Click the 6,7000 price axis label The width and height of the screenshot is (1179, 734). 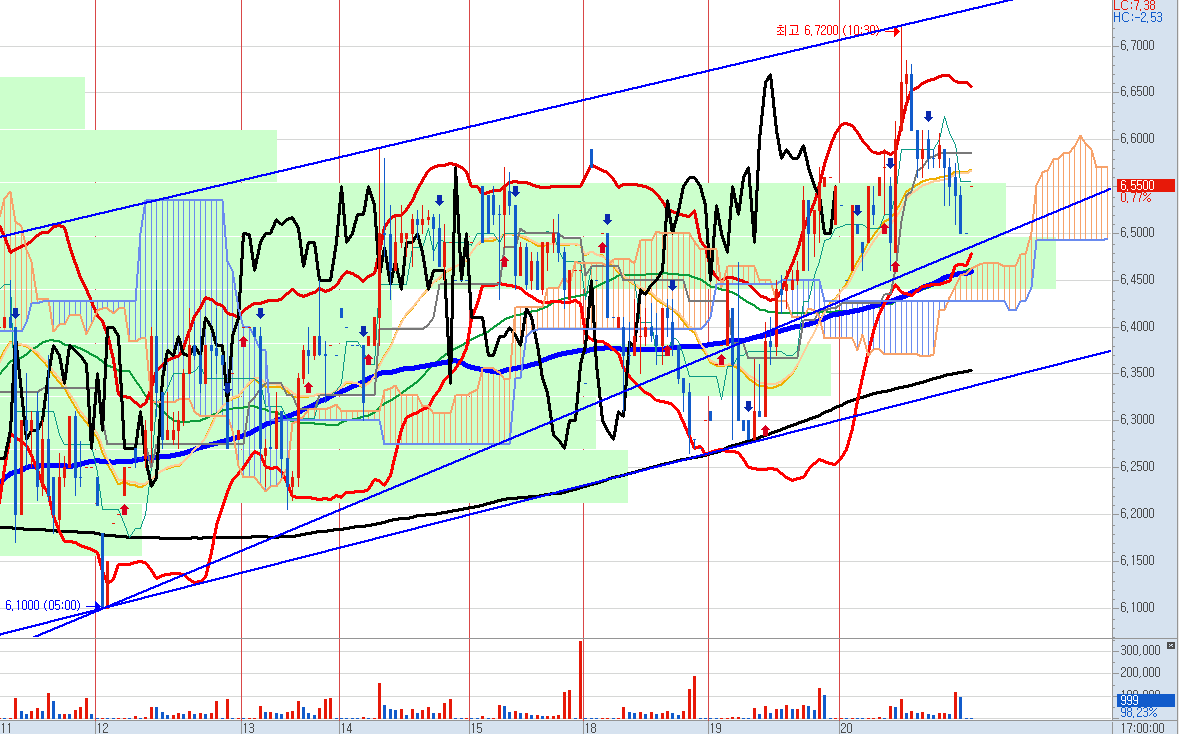pyautogui.click(x=1137, y=45)
